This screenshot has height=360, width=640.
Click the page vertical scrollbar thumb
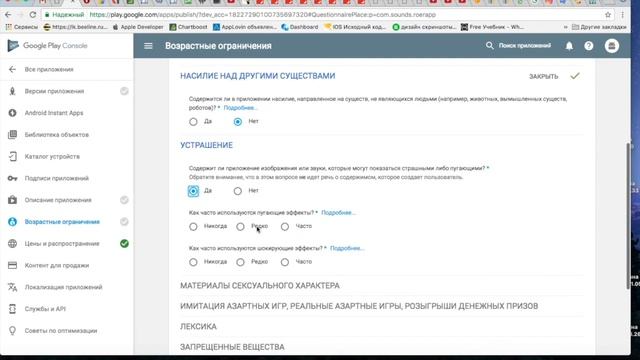(x=628, y=216)
